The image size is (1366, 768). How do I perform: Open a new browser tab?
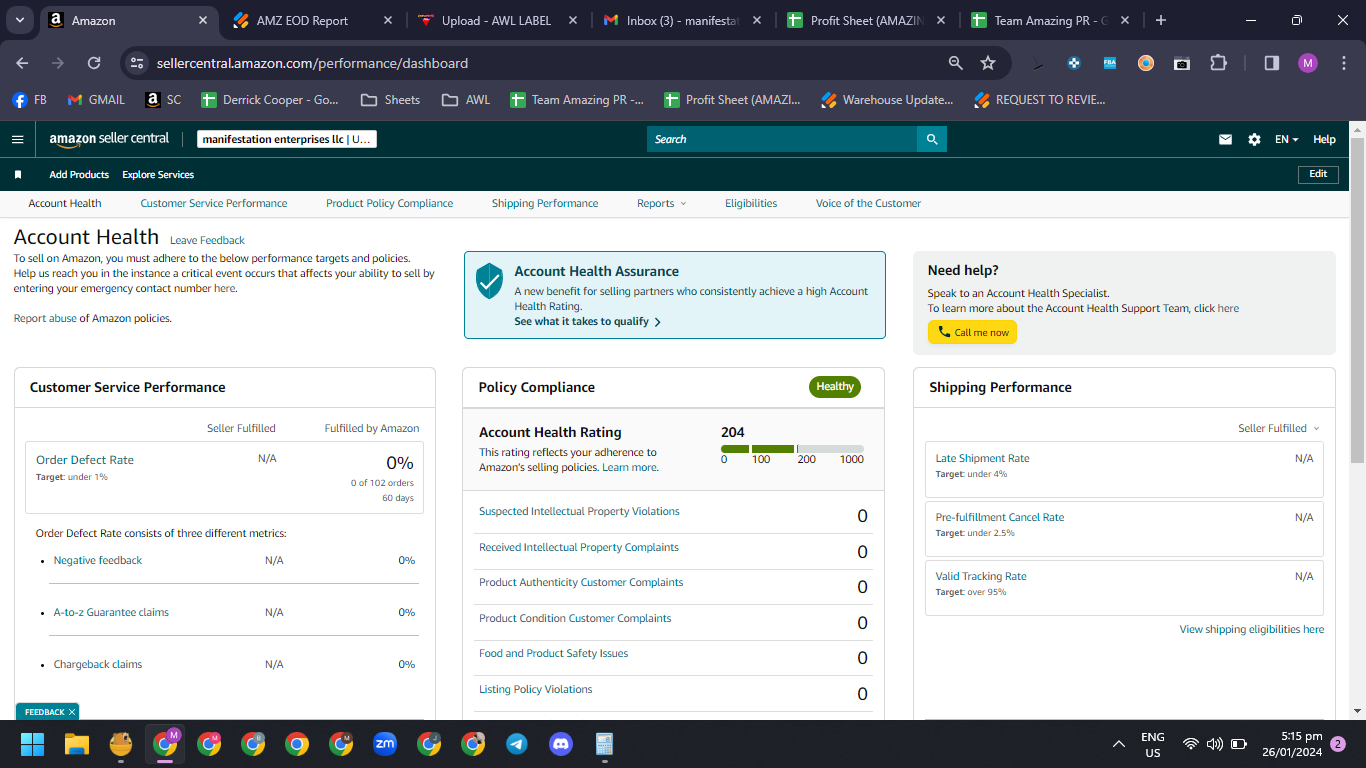point(1160,20)
